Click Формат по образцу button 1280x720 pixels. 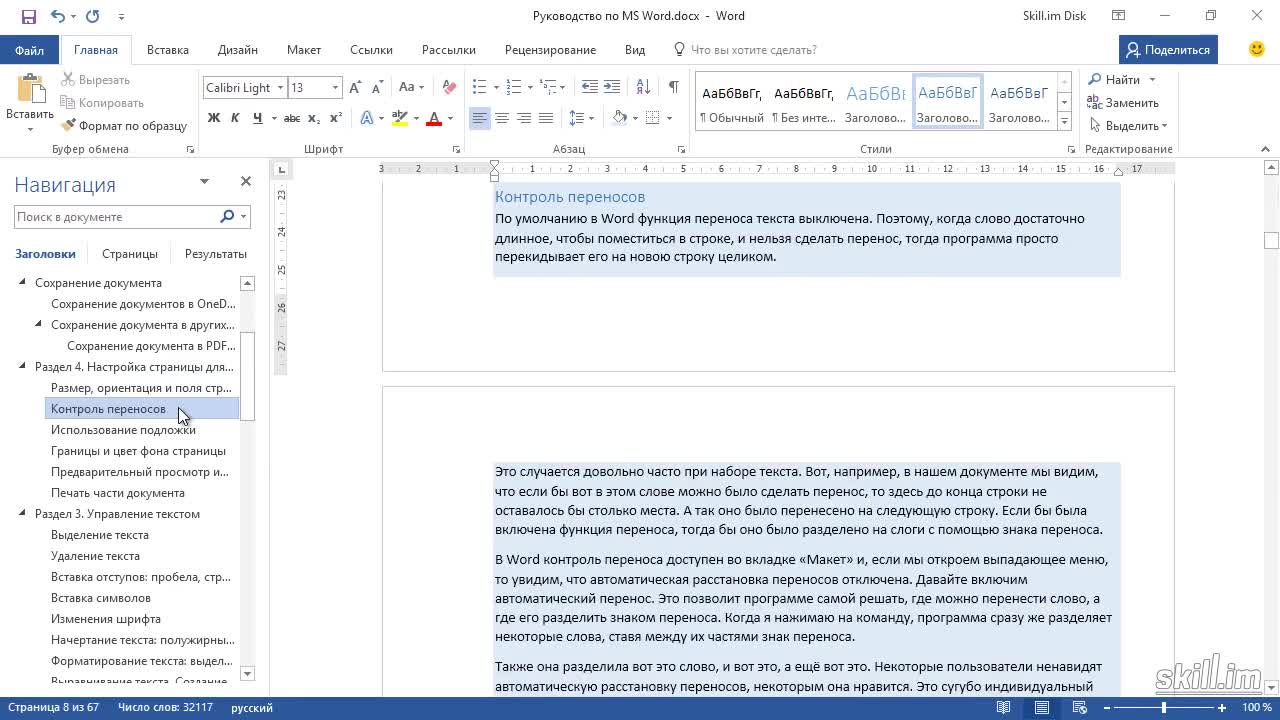tap(124, 126)
